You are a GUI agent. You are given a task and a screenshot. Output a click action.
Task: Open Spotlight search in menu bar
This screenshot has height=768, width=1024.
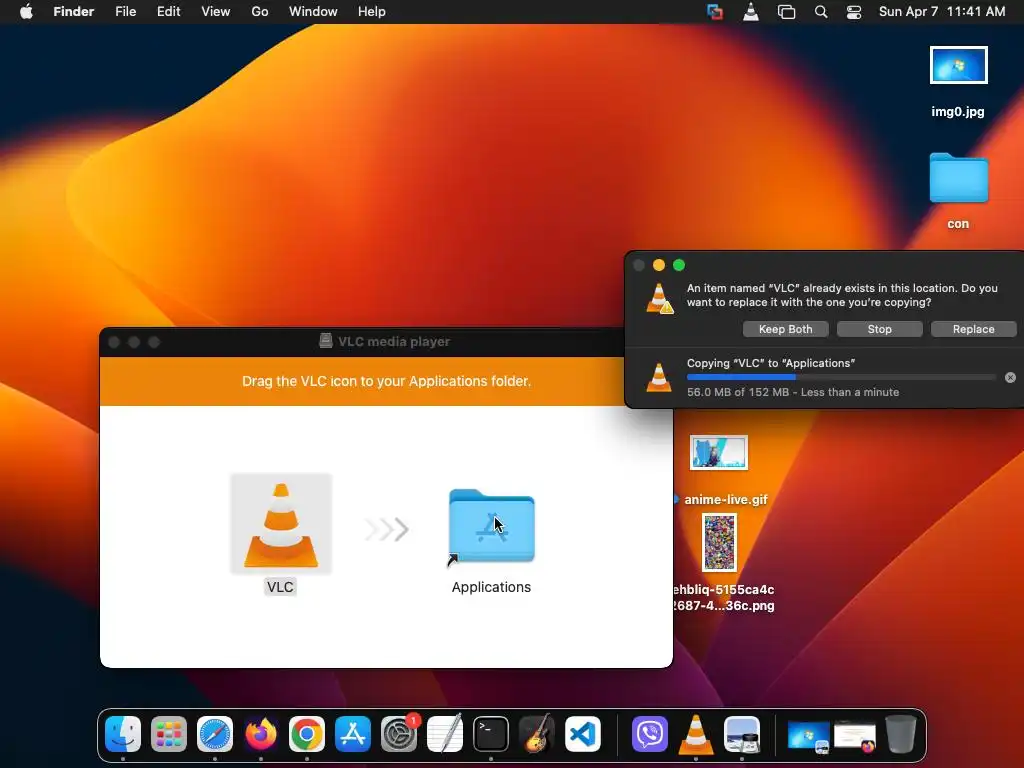tap(821, 12)
